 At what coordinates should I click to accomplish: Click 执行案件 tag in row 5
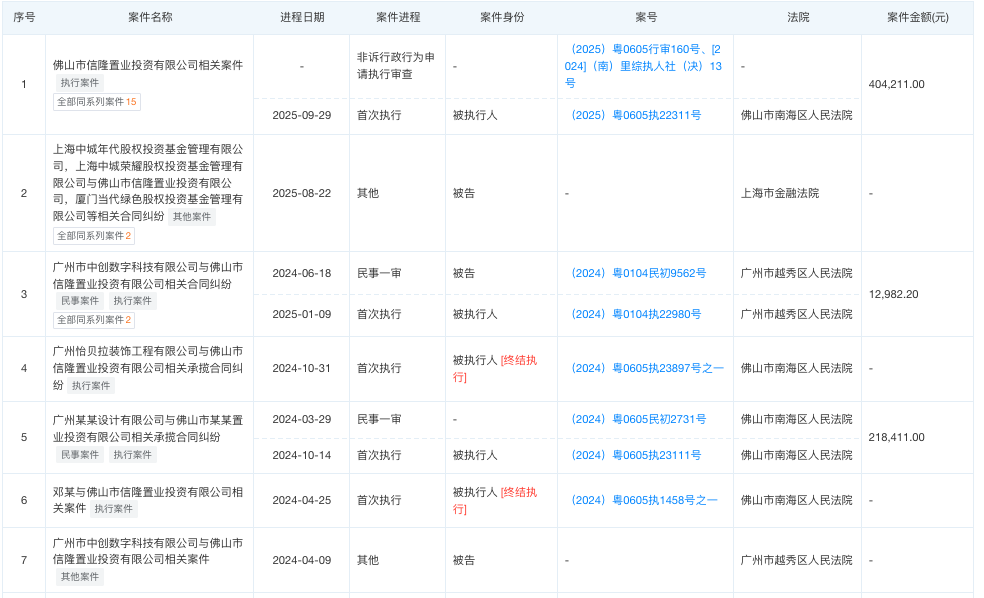(132, 455)
